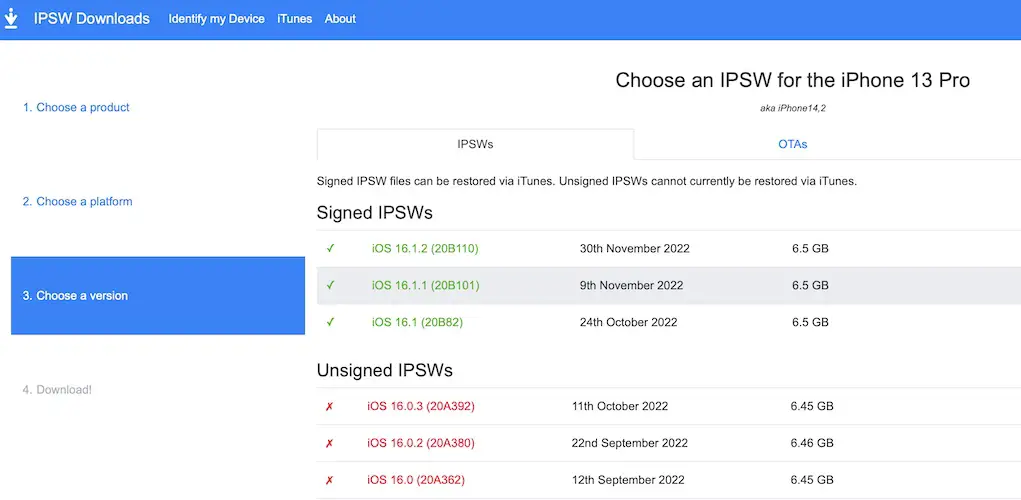The height and width of the screenshot is (500, 1021).
Task: Click green checkmark beside iOS 16.1
Action: [331, 322]
